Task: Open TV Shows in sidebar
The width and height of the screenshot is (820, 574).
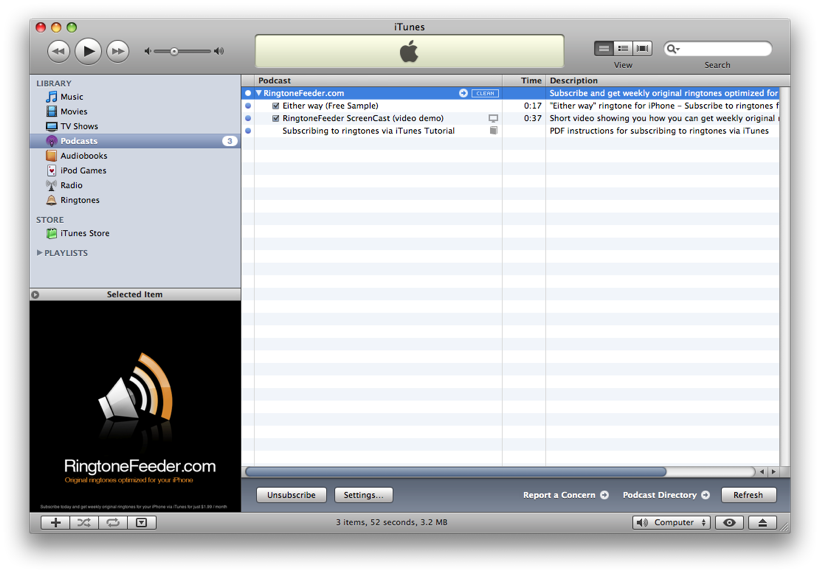Action: [79, 126]
